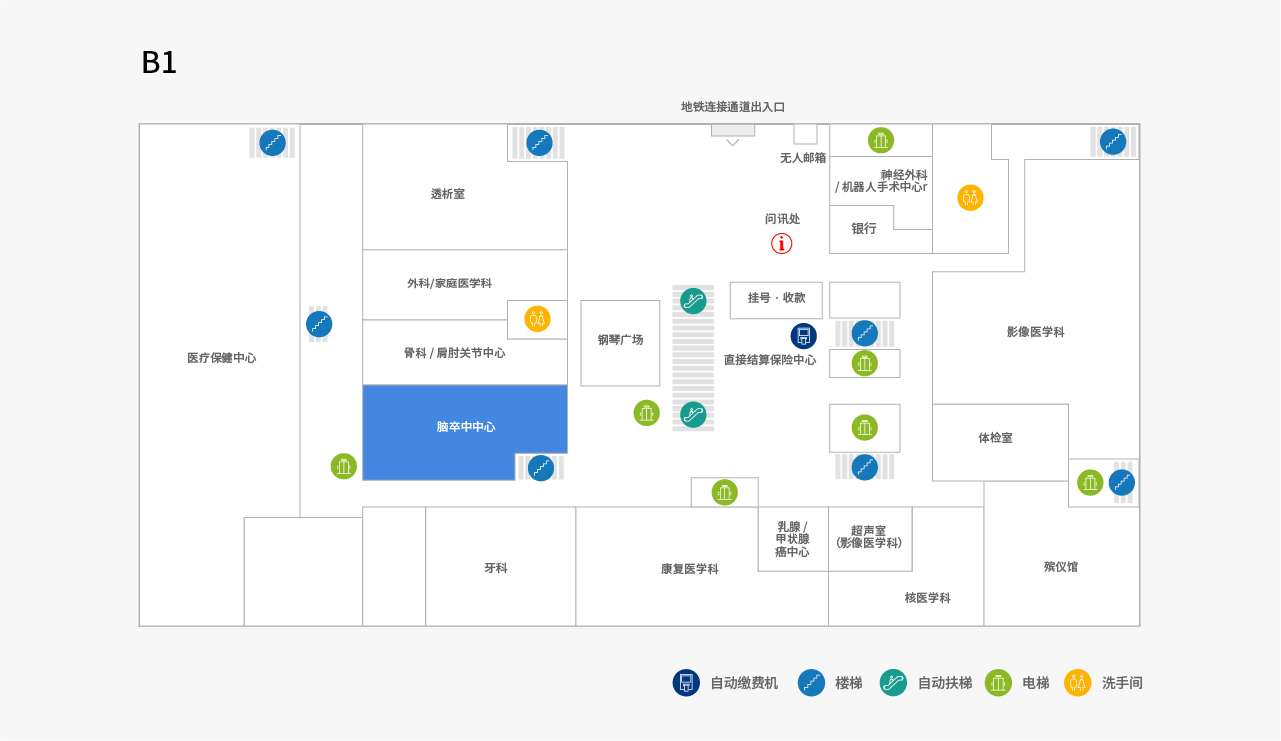Click the elevator icon above 神经外科
The image size is (1281, 741).
pyautogui.click(x=881, y=141)
